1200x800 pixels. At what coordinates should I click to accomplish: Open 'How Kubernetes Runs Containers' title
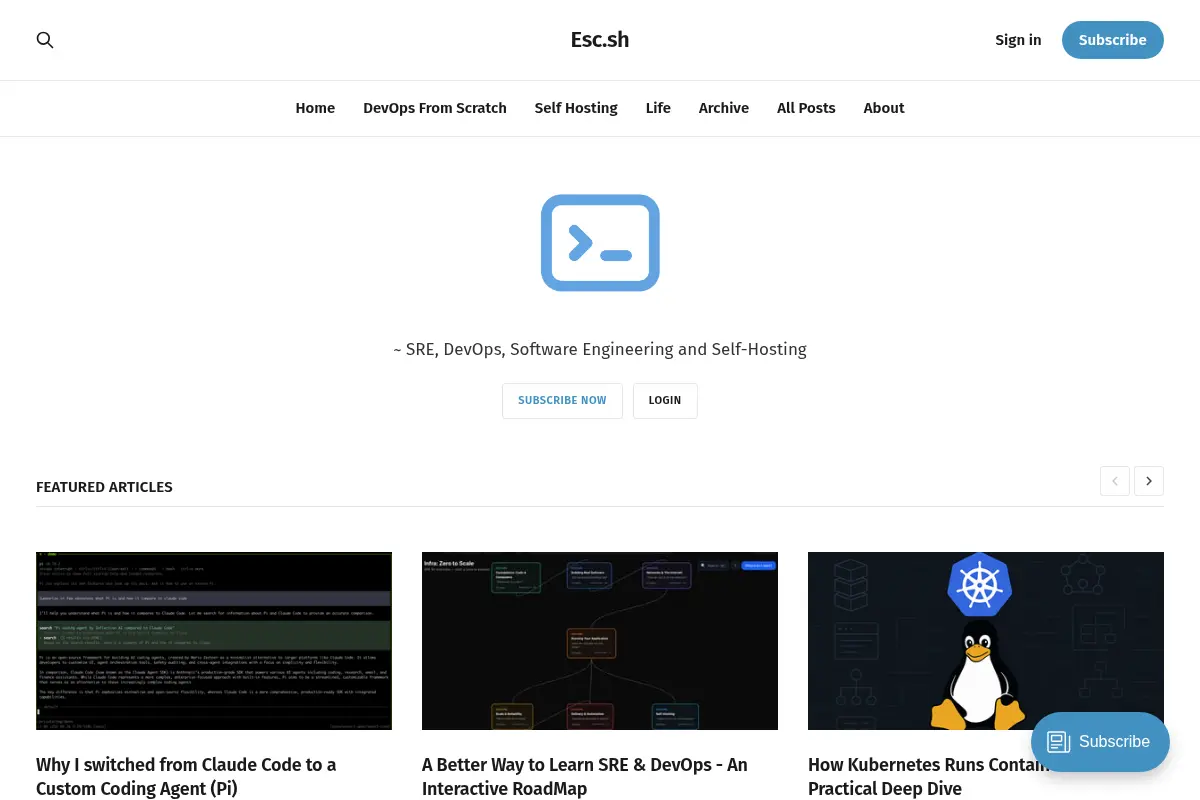930,776
